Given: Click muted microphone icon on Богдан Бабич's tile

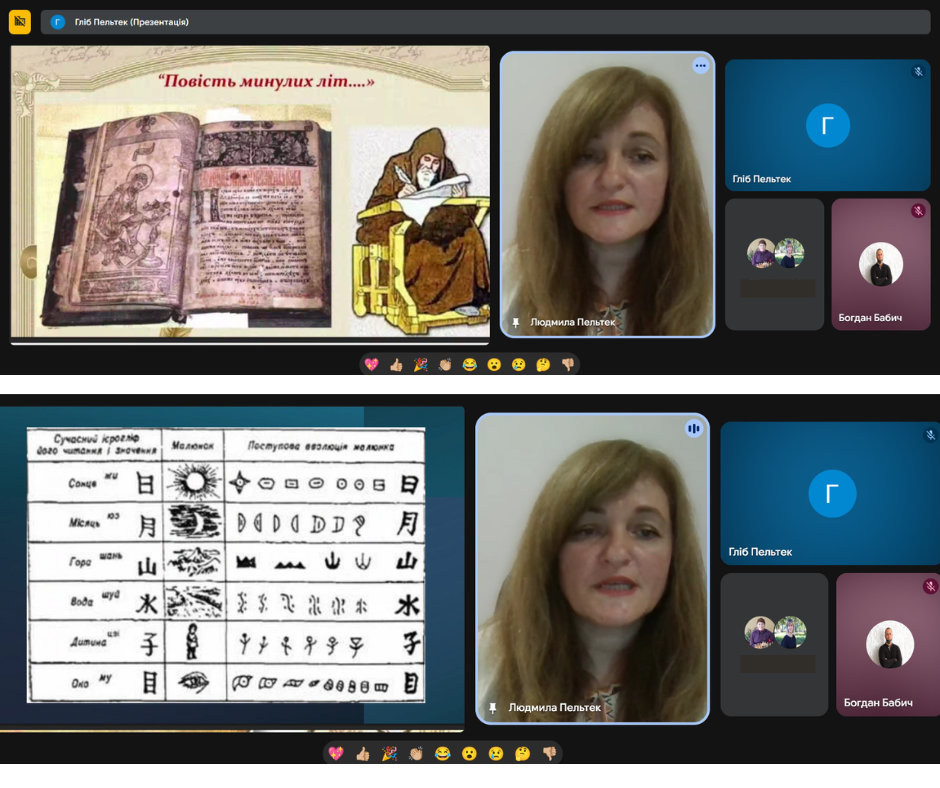Looking at the screenshot, I should coord(917,211).
